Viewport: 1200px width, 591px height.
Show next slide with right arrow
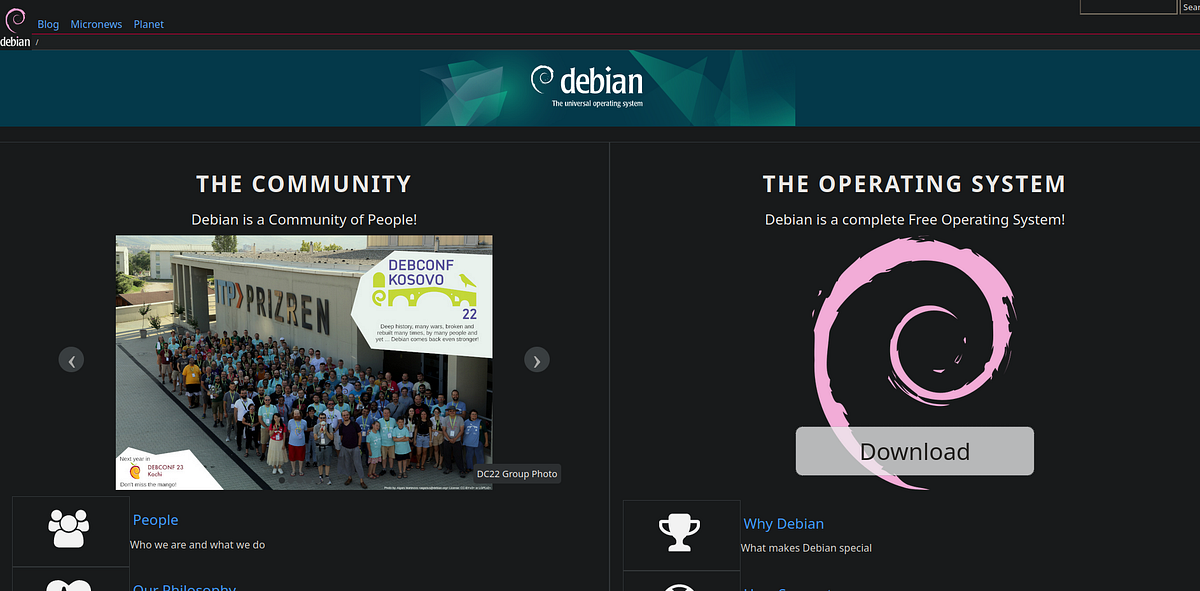pos(537,360)
